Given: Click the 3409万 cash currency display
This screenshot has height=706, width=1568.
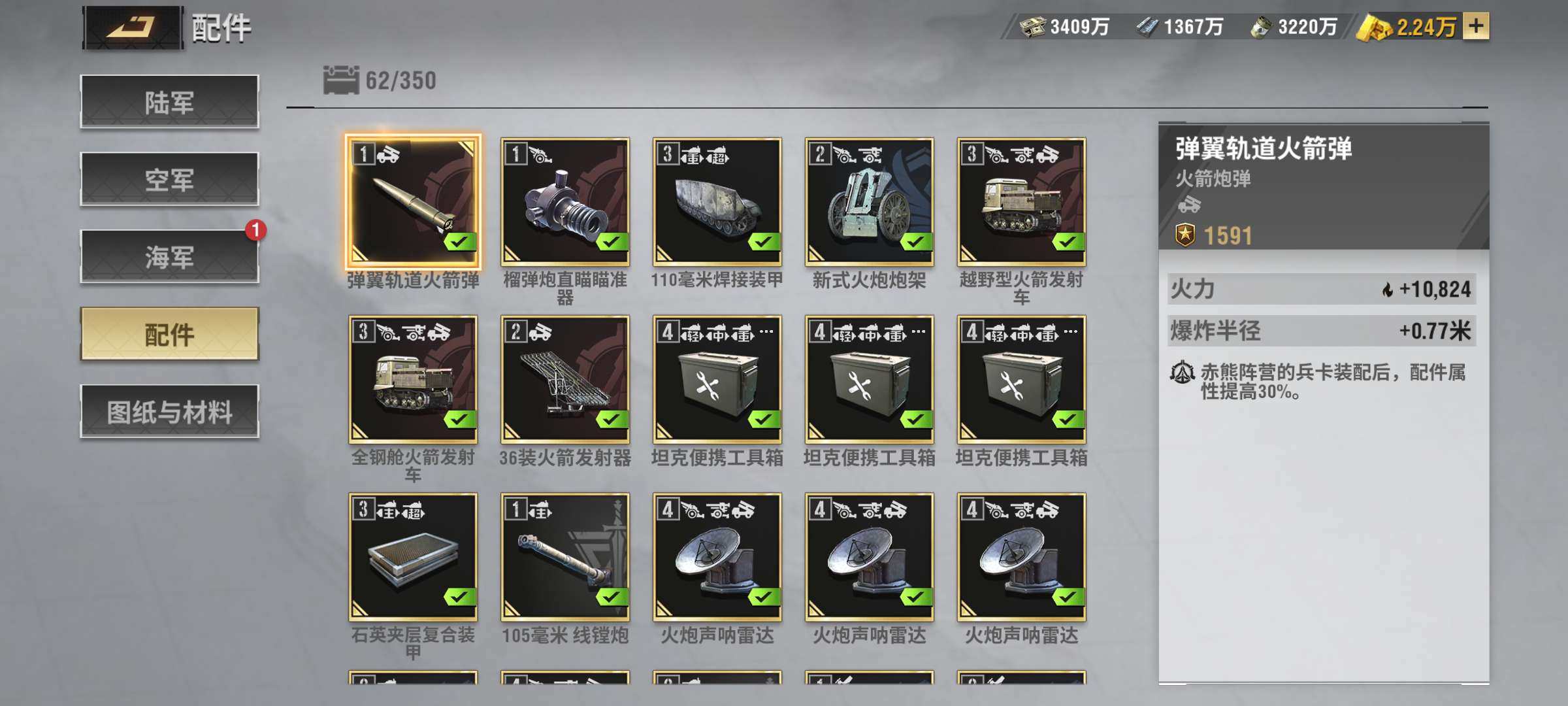Looking at the screenshot, I should [x=1064, y=27].
